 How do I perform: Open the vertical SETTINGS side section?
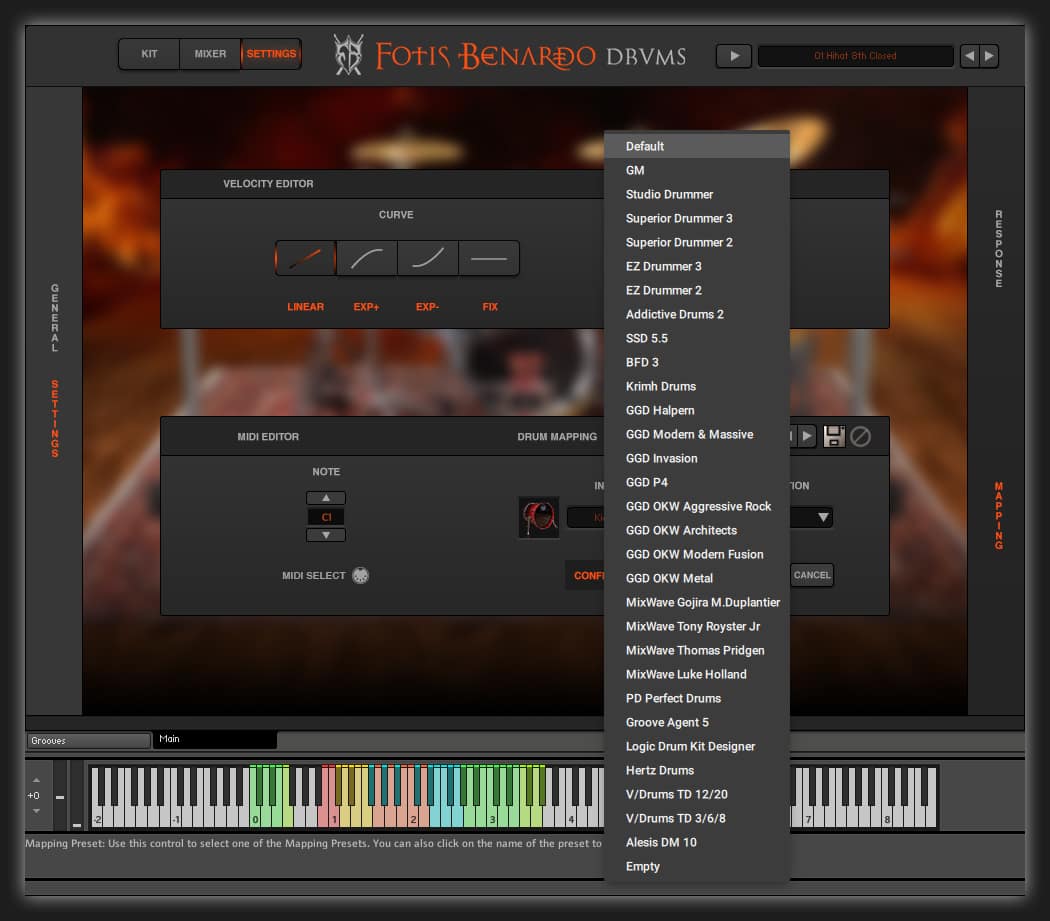point(54,419)
